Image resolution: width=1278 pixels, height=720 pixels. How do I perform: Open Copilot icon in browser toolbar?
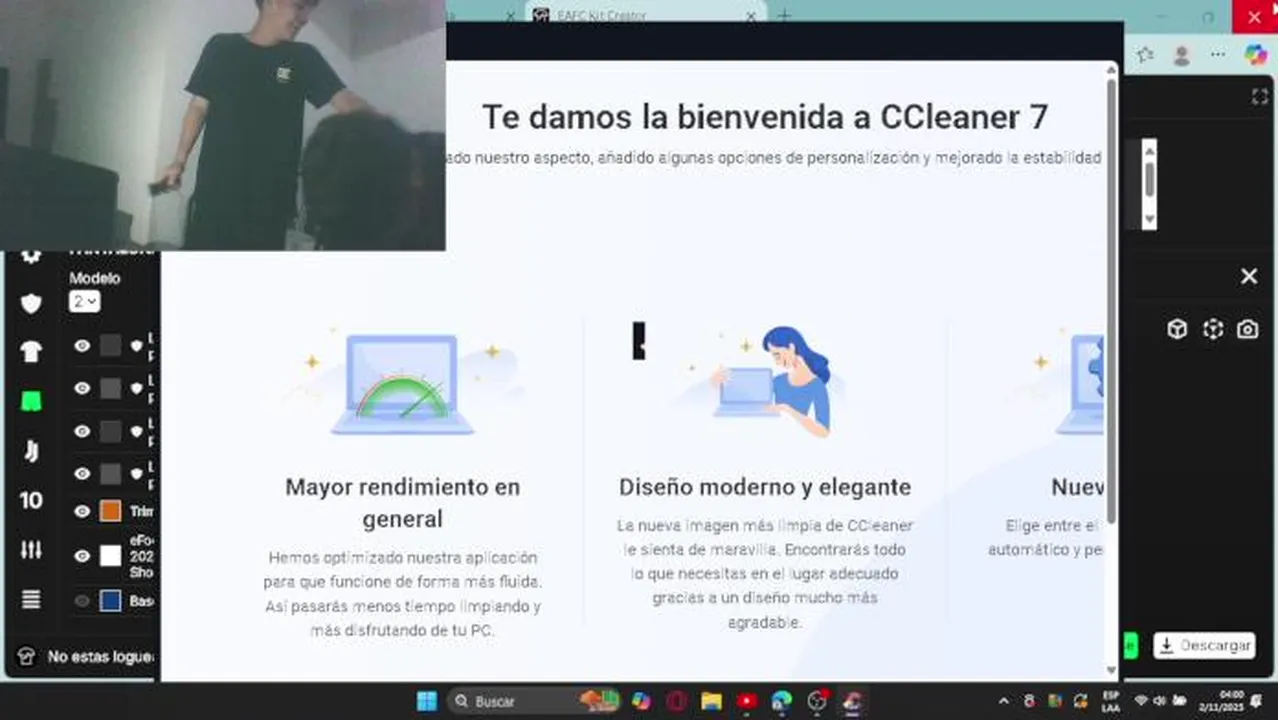[x=1256, y=55]
